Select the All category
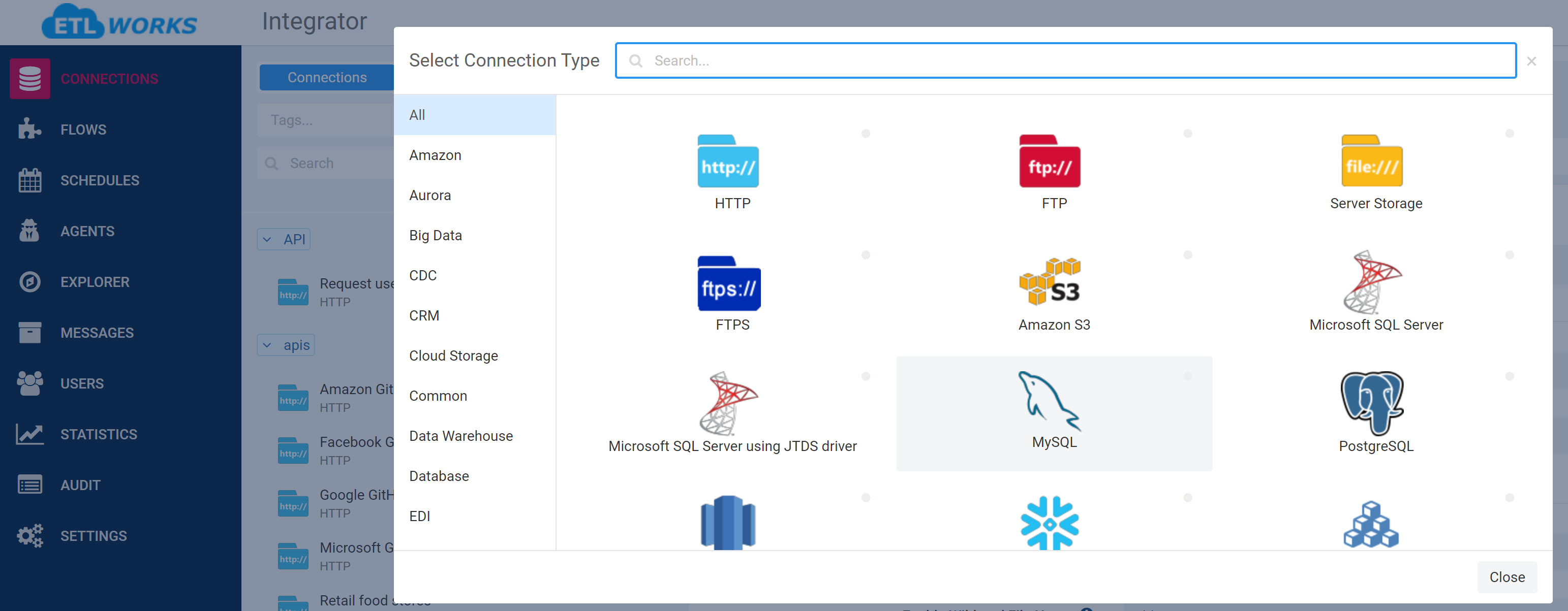This screenshot has height=611, width=1568. [x=475, y=115]
